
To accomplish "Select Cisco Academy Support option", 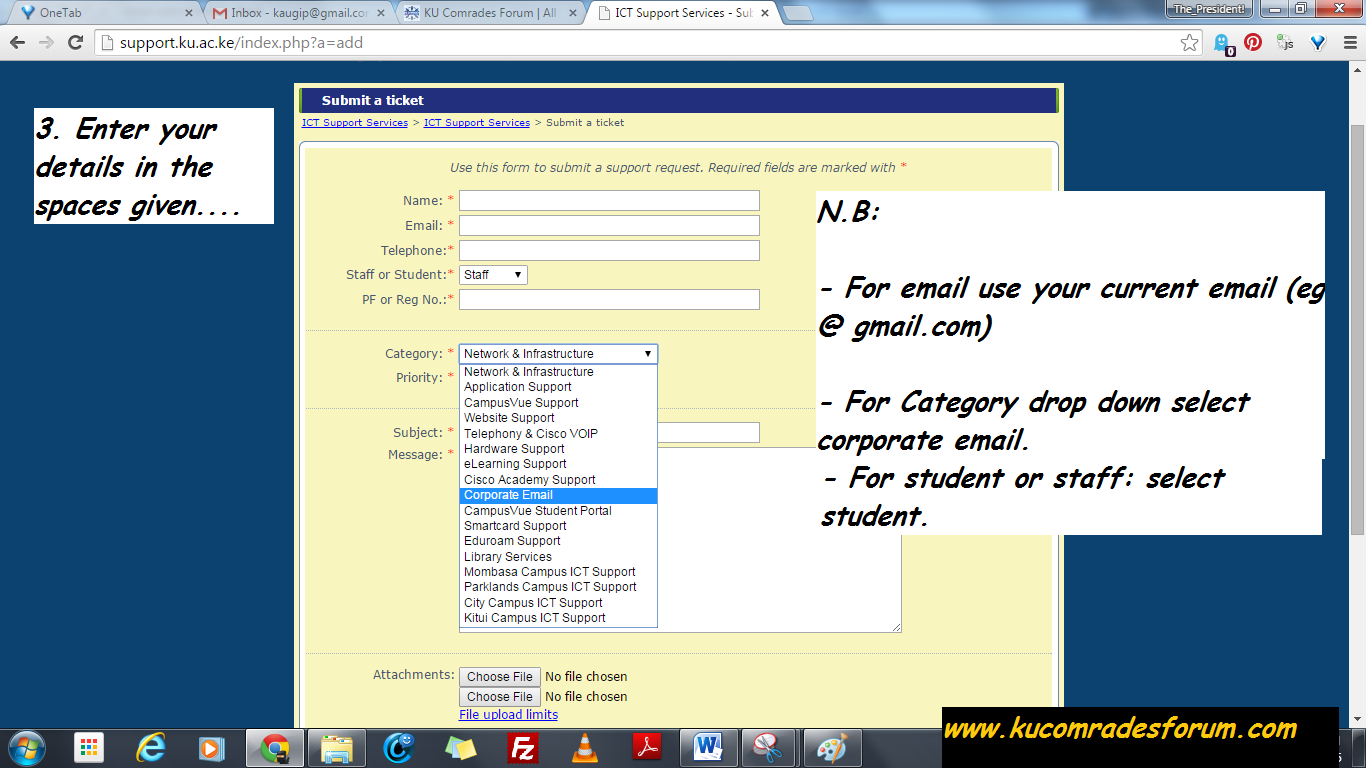I will [558, 480].
